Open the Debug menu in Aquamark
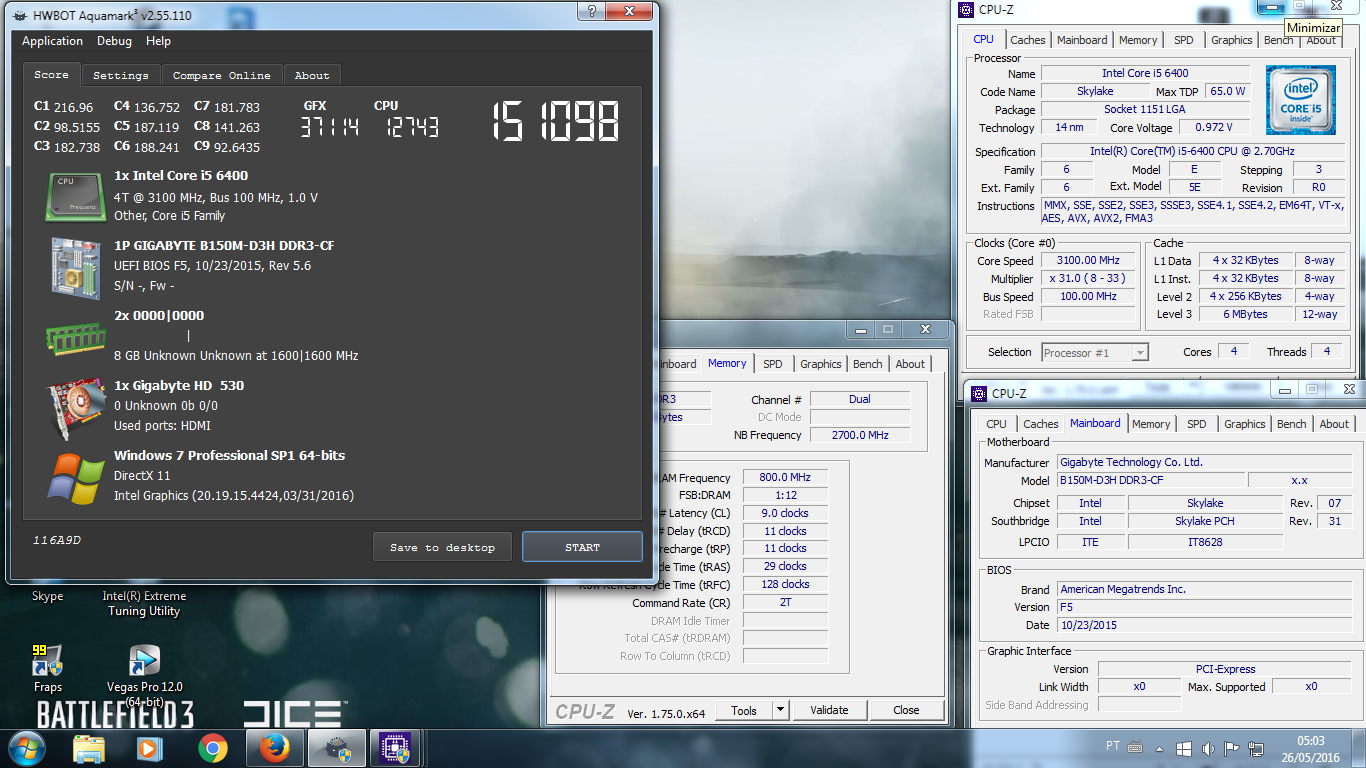Viewport: 1366px width, 768px height. coord(114,41)
